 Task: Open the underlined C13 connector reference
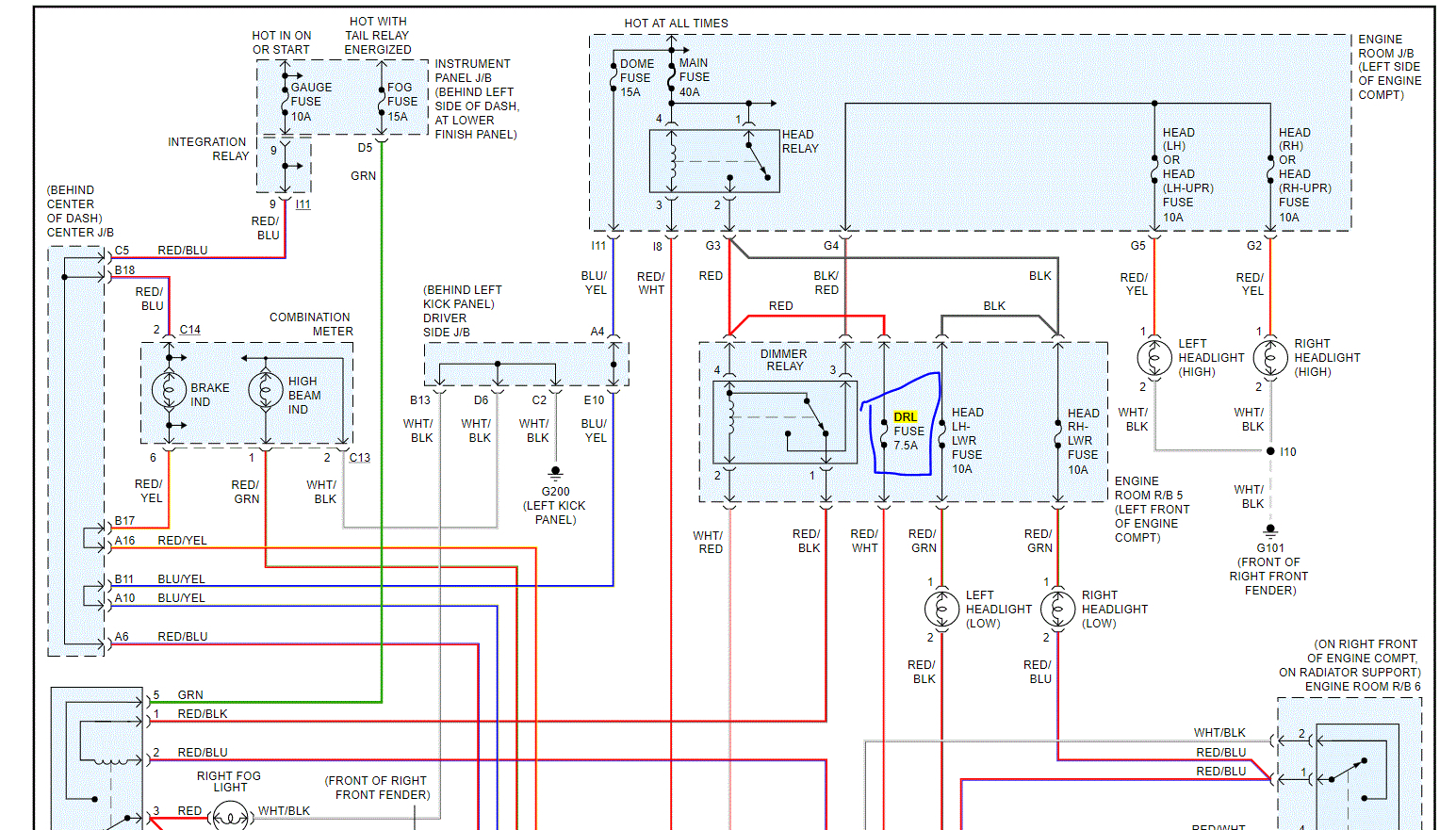[360, 458]
